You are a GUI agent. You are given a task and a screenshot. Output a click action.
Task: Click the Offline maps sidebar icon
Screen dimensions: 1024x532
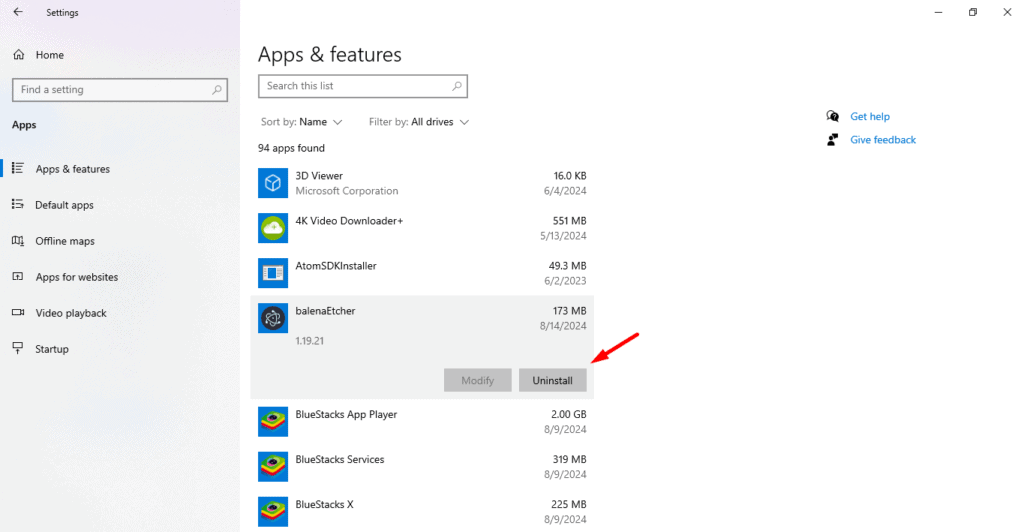(x=18, y=241)
